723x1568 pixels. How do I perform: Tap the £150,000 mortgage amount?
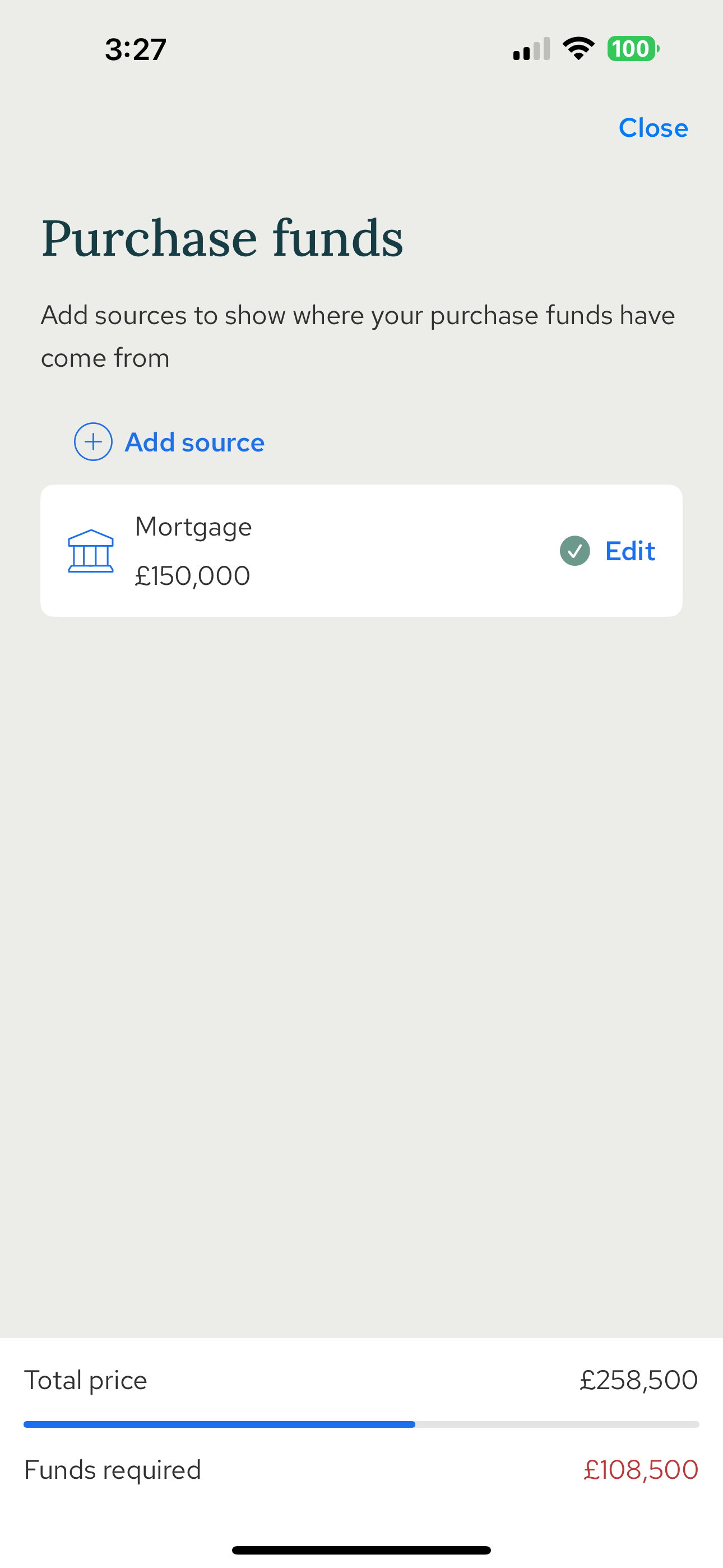[192, 576]
